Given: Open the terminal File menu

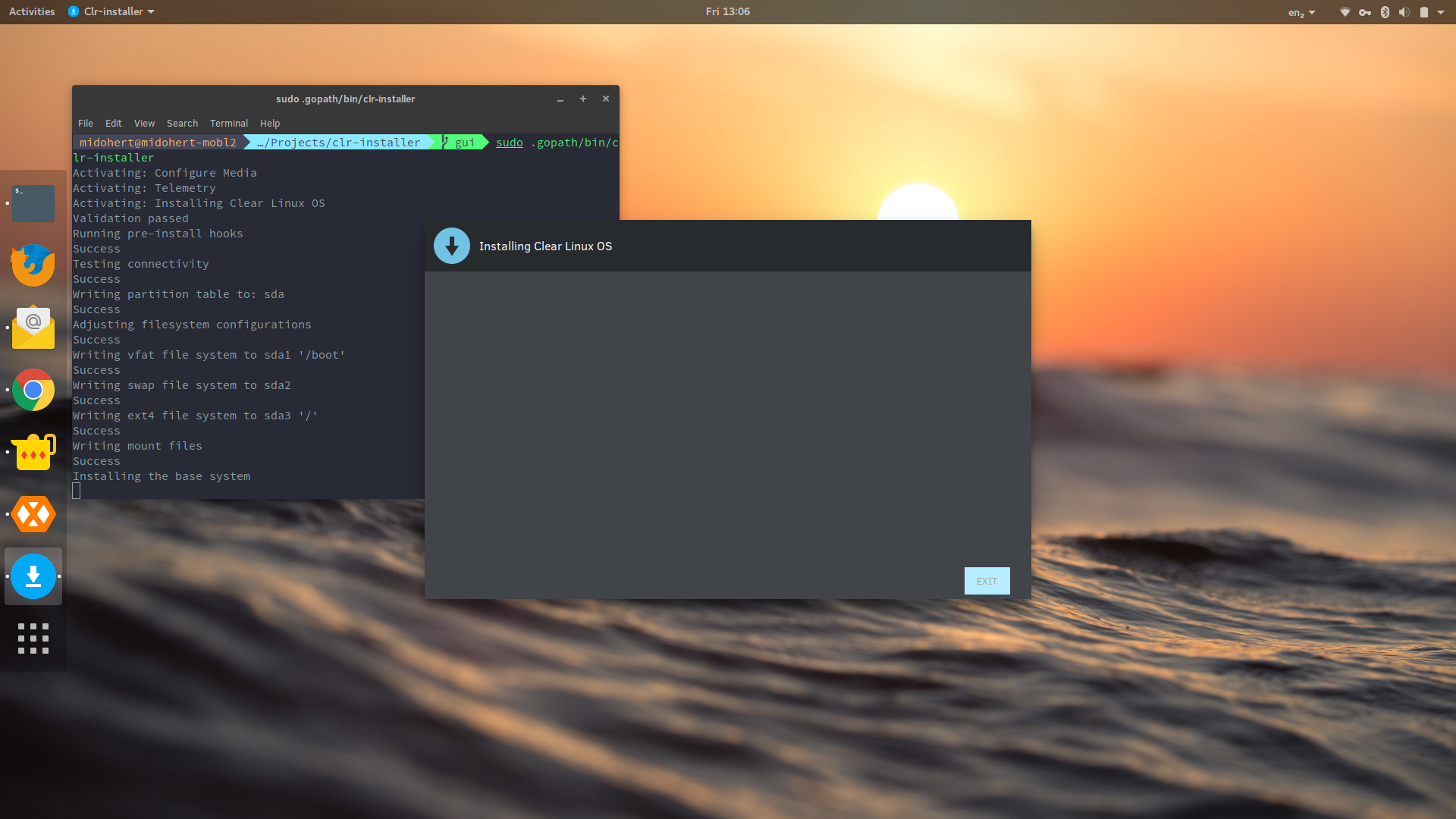Looking at the screenshot, I should click(86, 123).
